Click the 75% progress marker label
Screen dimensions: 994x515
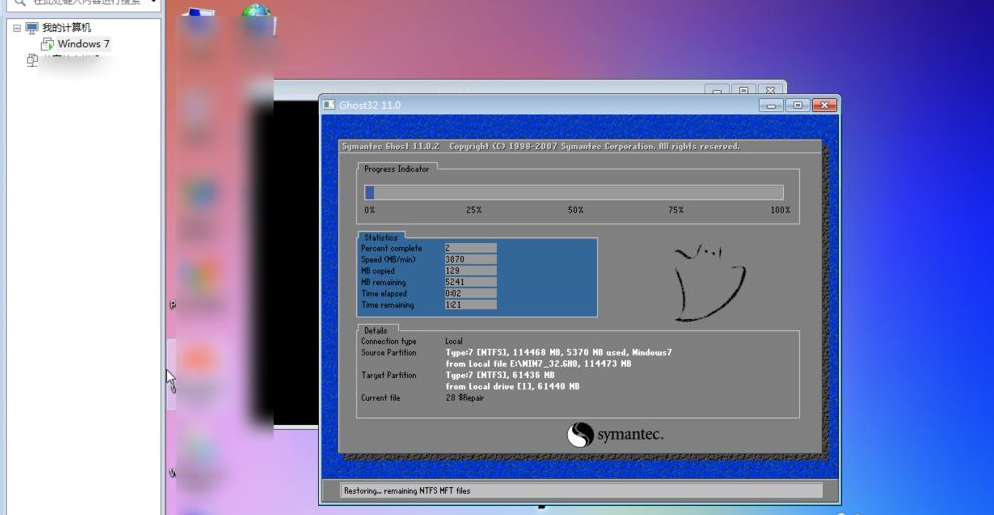click(676, 210)
